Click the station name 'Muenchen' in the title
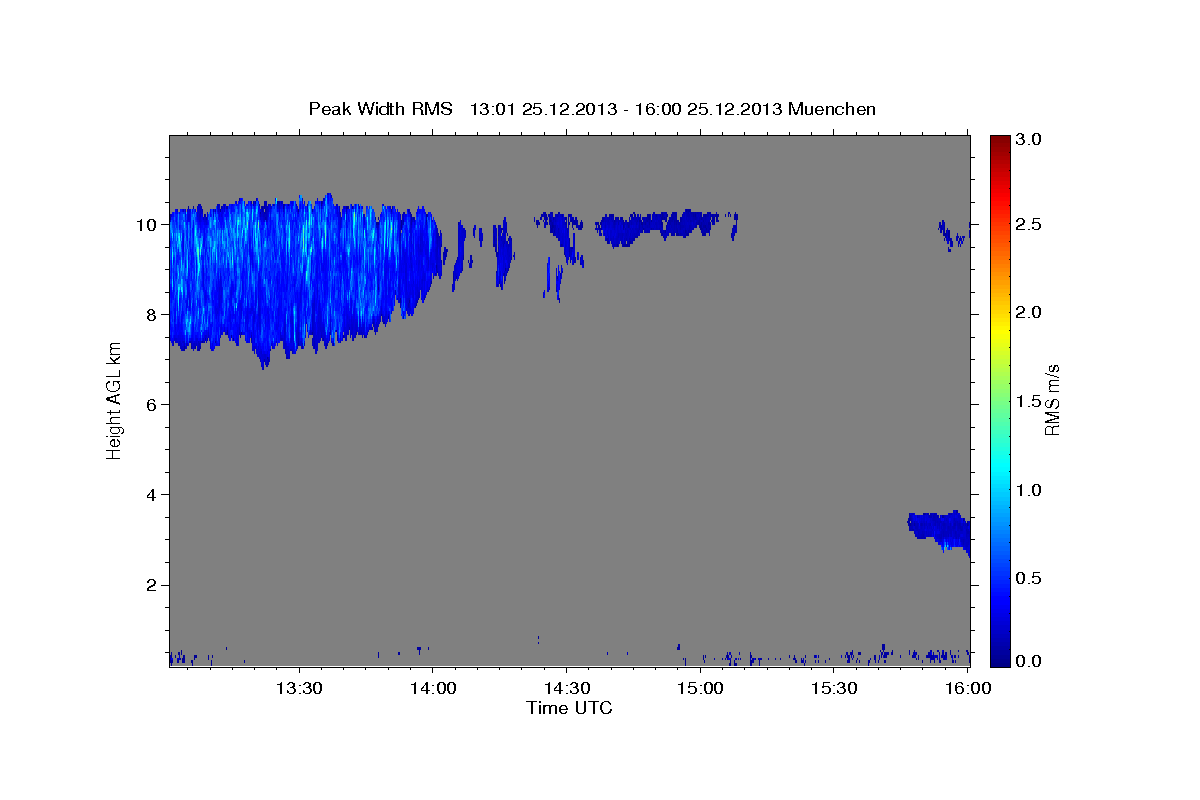 pos(832,109)
